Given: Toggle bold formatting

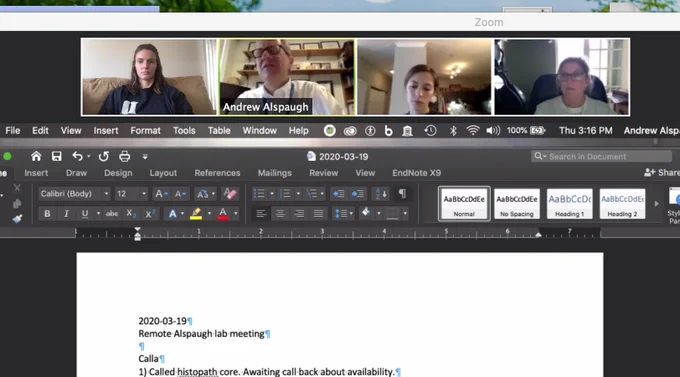Looking at the screenshot, I should pyautogui.click(x=47, y=213).
